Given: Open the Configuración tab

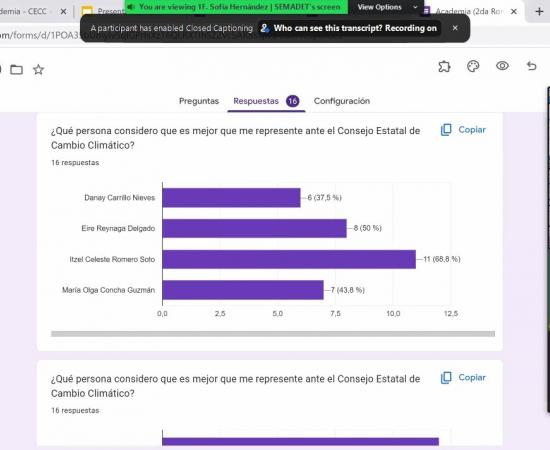Looking at the screenshot, I should (x=342, y=101).
